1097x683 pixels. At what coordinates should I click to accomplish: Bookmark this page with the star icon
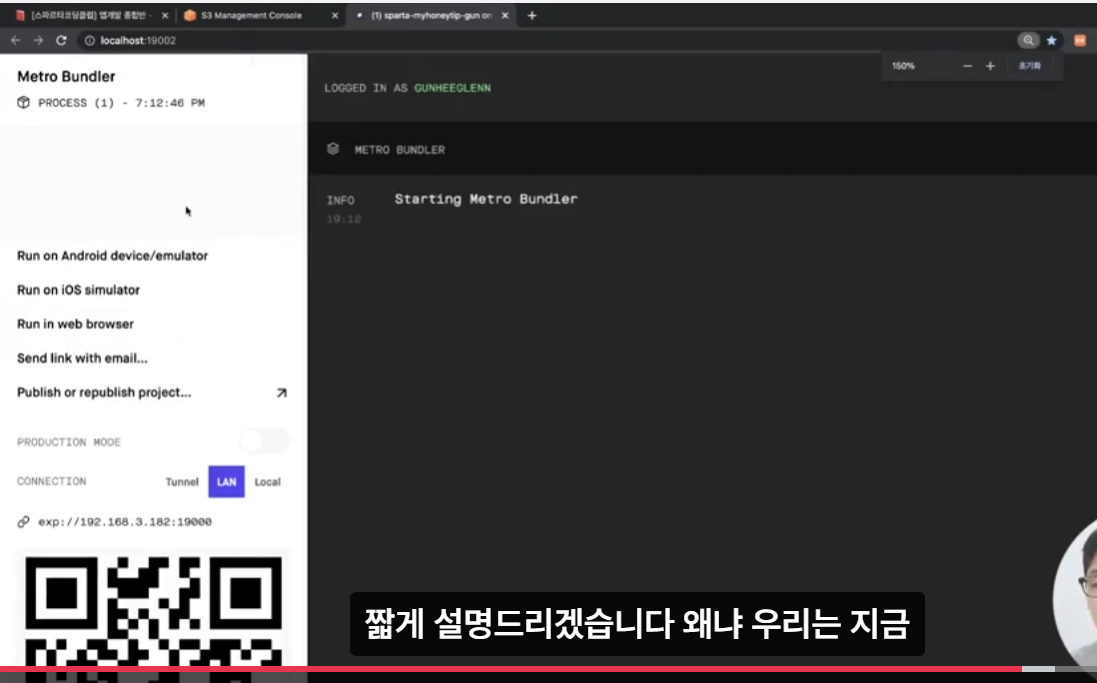[1052, 41]
